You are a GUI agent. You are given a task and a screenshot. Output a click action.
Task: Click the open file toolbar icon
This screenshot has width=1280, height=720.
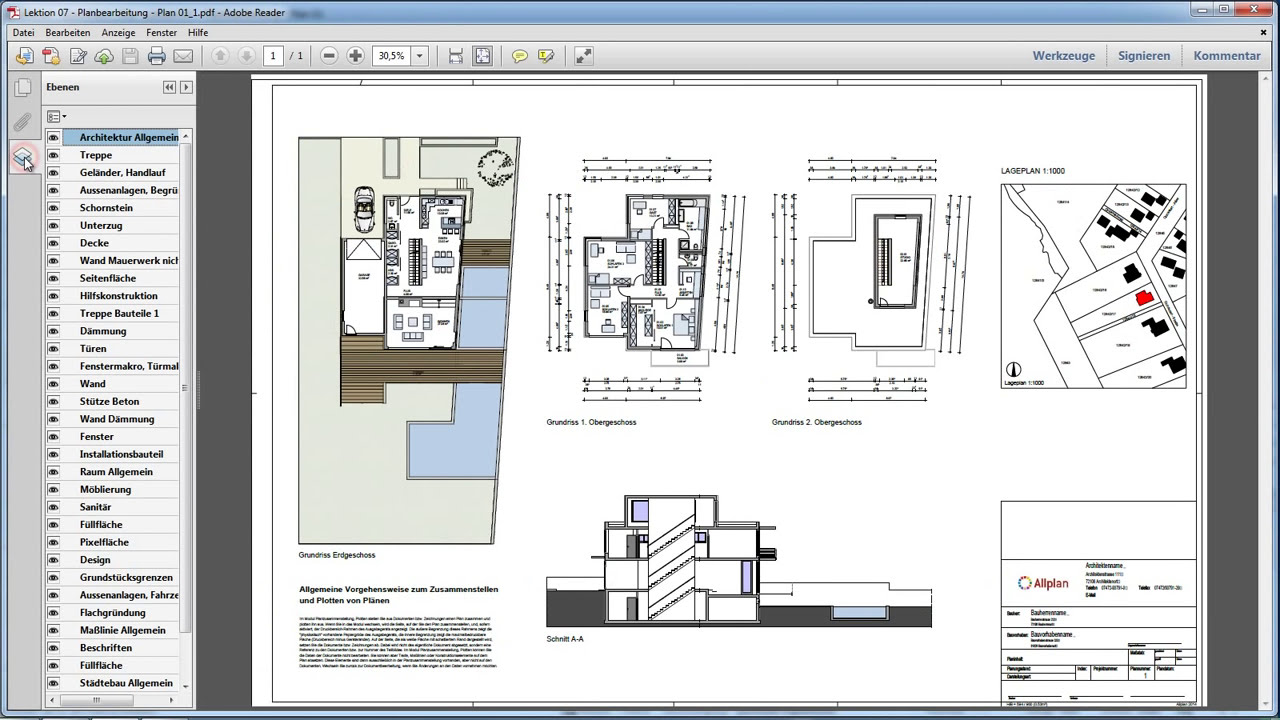[x=24, y=56]
